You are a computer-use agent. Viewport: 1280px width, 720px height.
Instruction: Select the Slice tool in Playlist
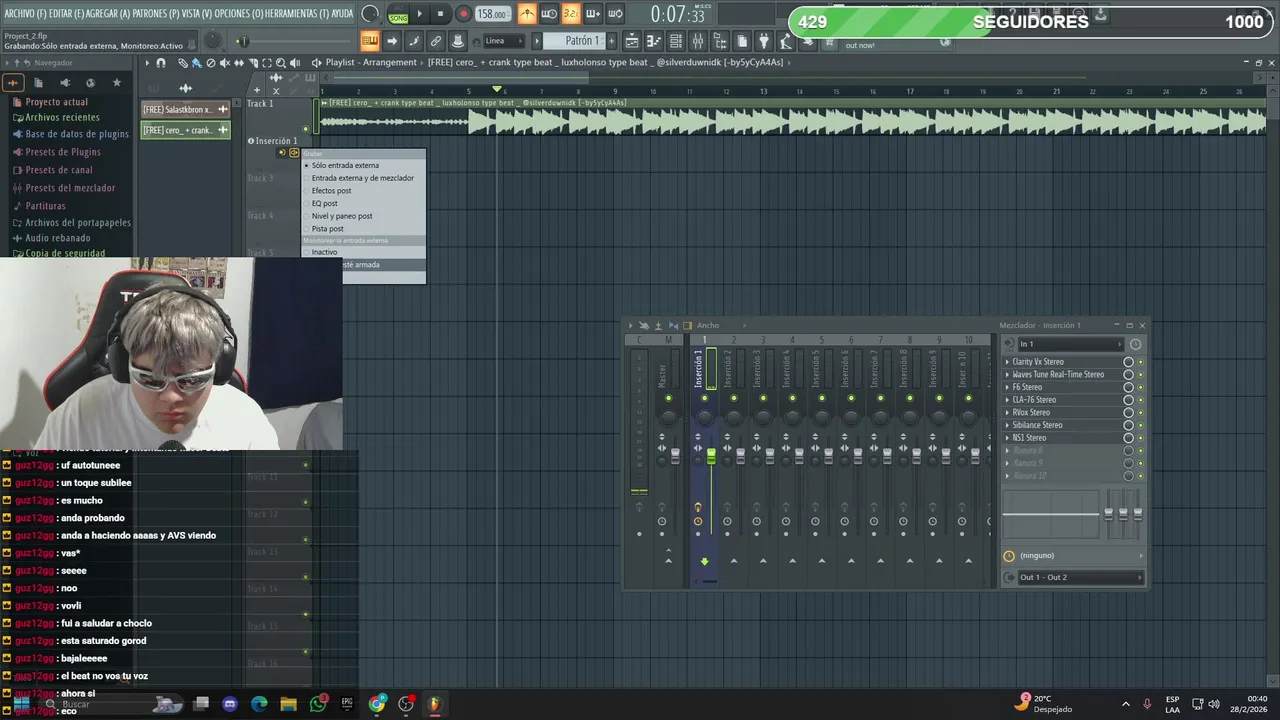[x=252, y=63]
